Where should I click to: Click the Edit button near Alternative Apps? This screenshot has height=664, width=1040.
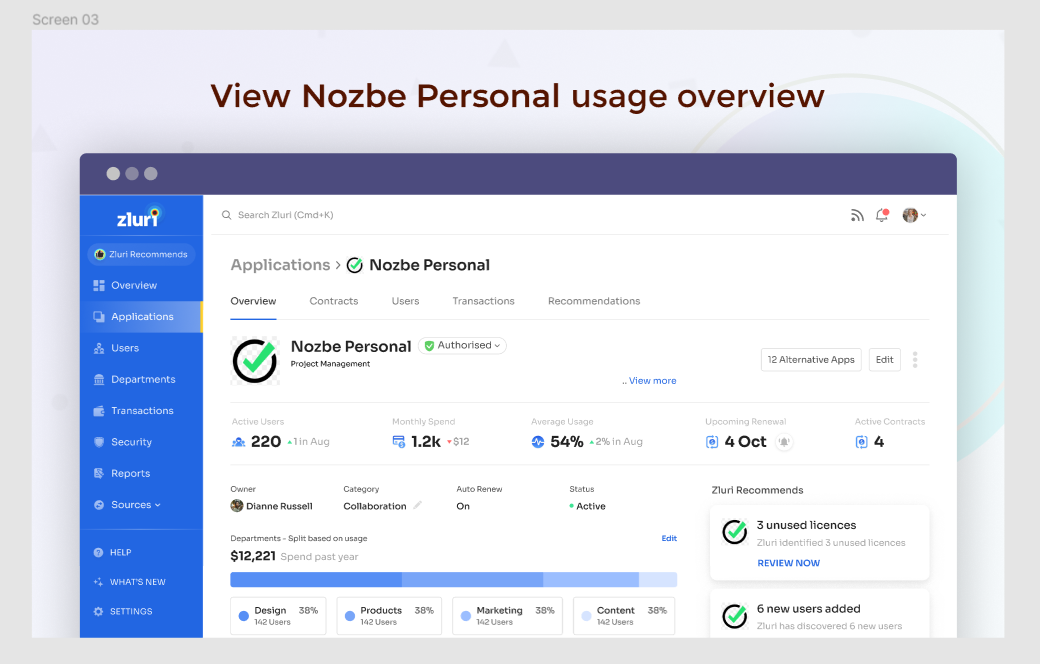[x=885, y=360]
